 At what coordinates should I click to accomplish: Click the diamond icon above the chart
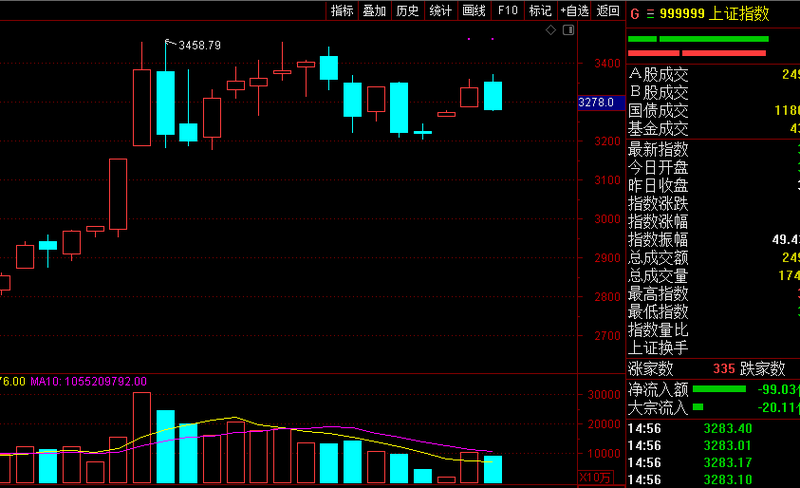click(x=551, y=31)
